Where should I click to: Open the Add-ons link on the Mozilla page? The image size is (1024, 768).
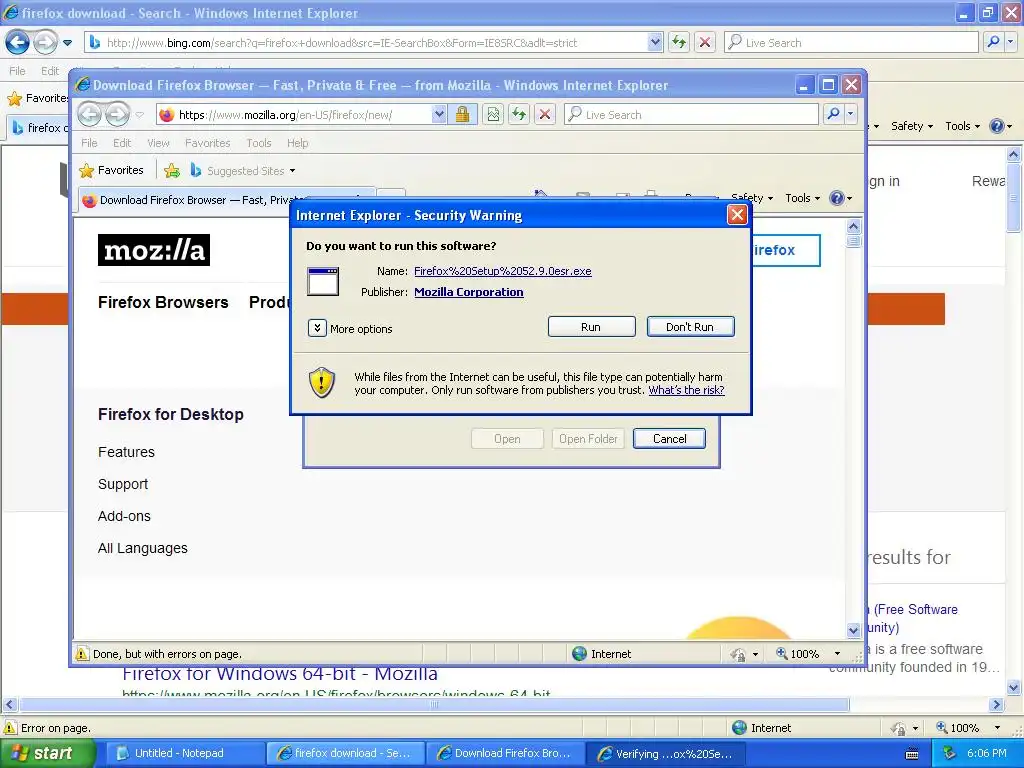click(x=124, y=516)
